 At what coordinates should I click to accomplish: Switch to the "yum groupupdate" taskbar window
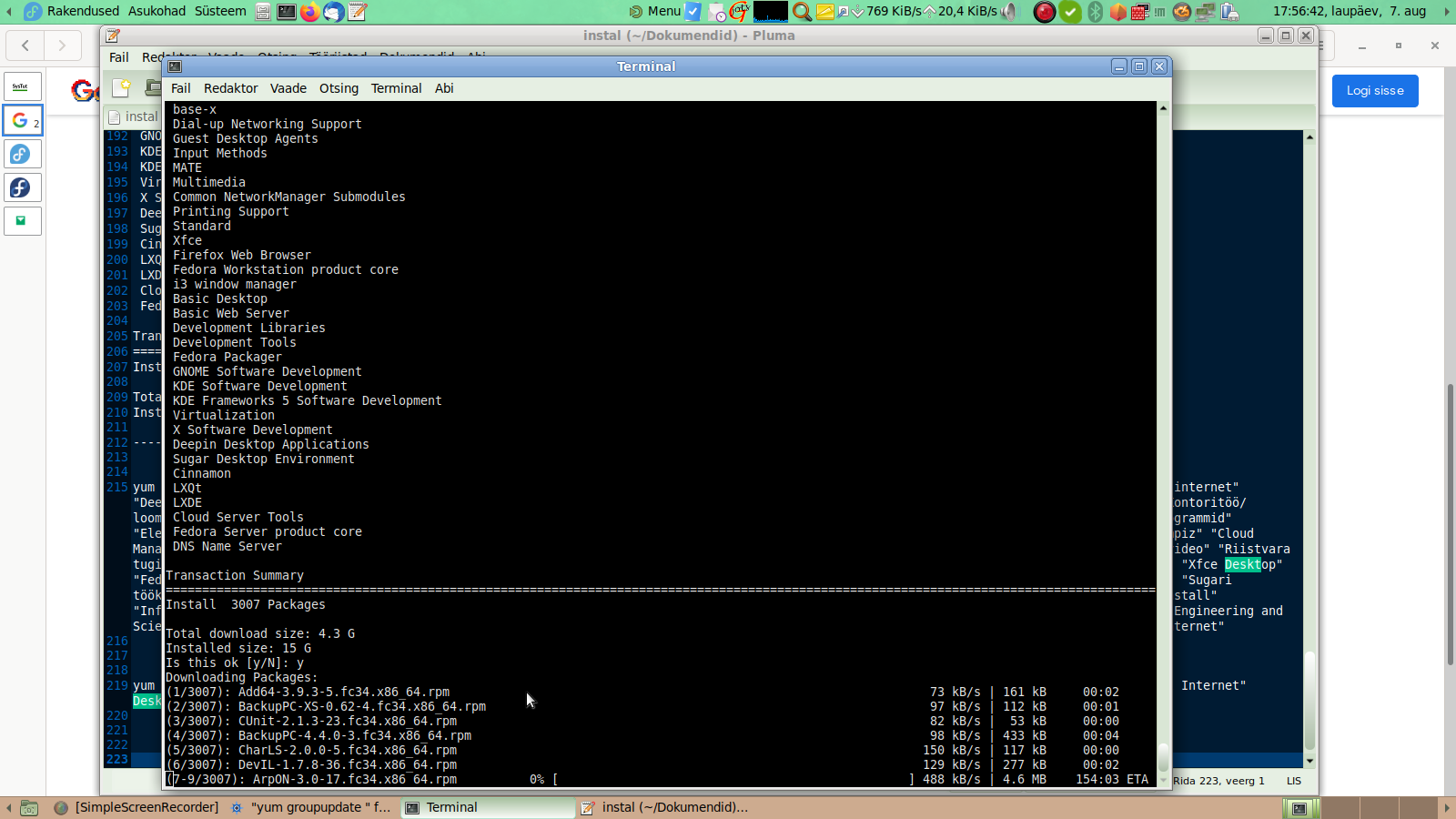click(x=310, y=807)
